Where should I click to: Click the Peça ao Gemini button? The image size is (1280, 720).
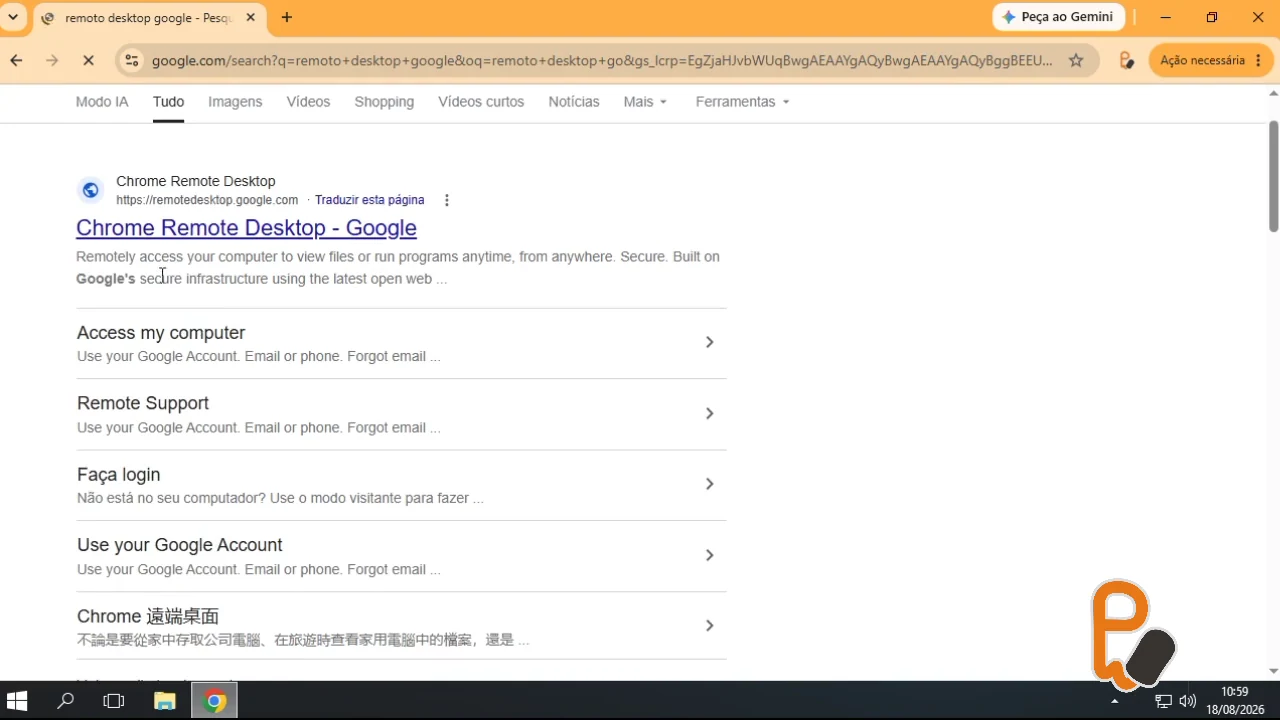[1059, 17]
